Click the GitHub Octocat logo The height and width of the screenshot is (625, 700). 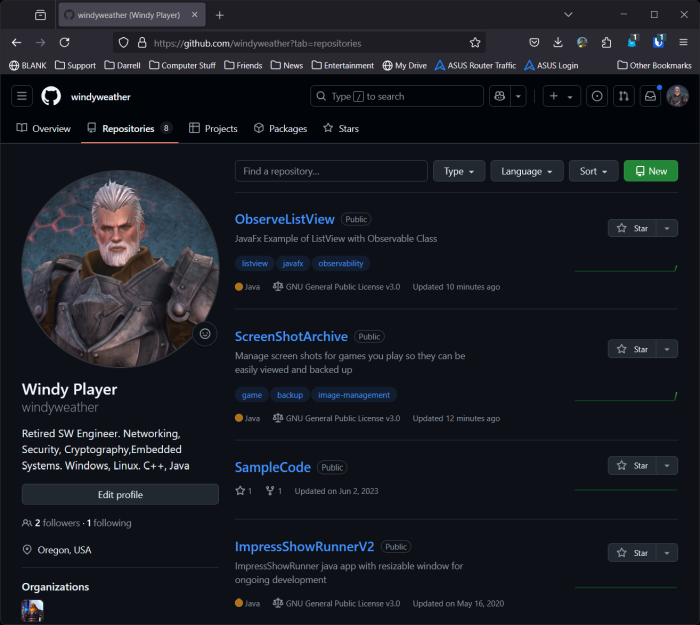[51, 96]
